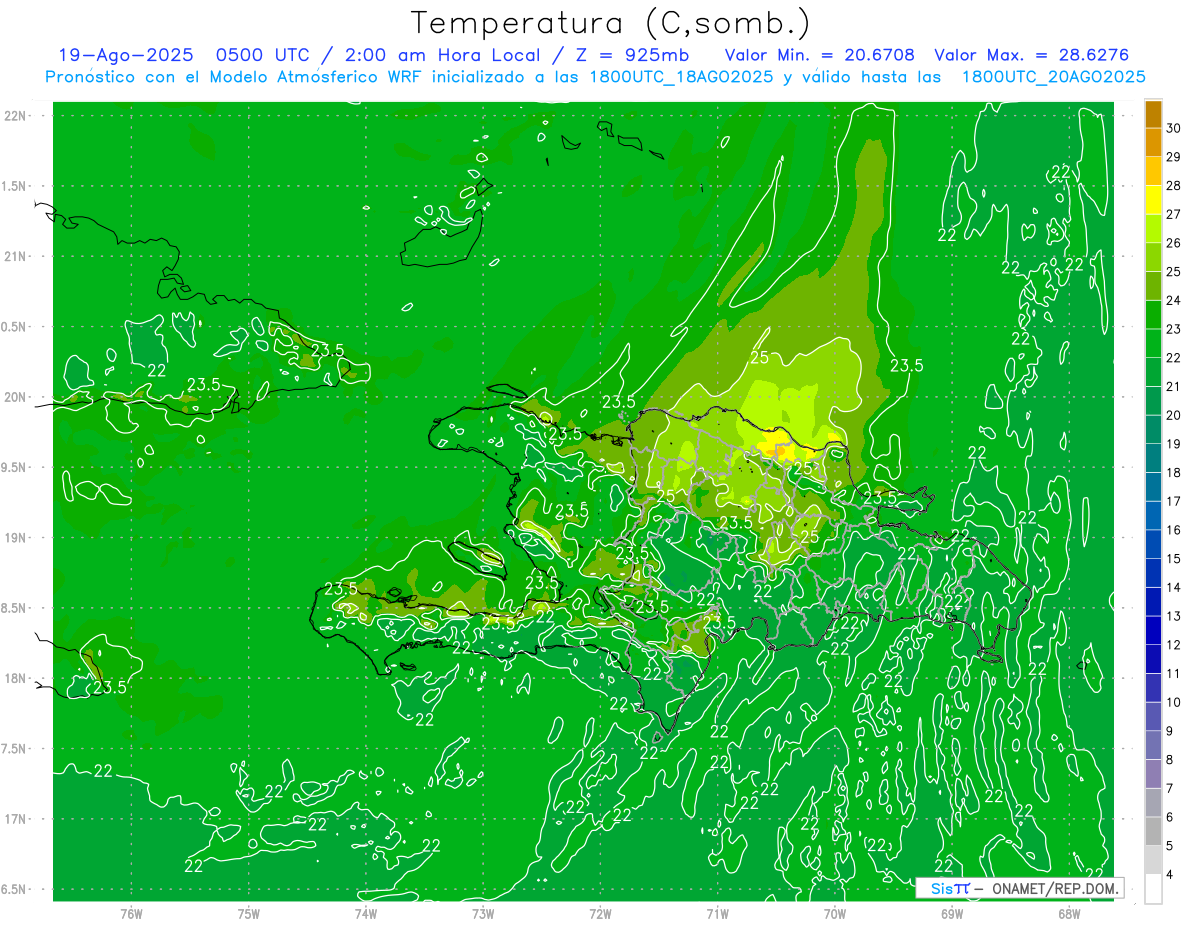
Task: Select the date '19-Ago-2025' in header
Action: click(x=126, y=55)
